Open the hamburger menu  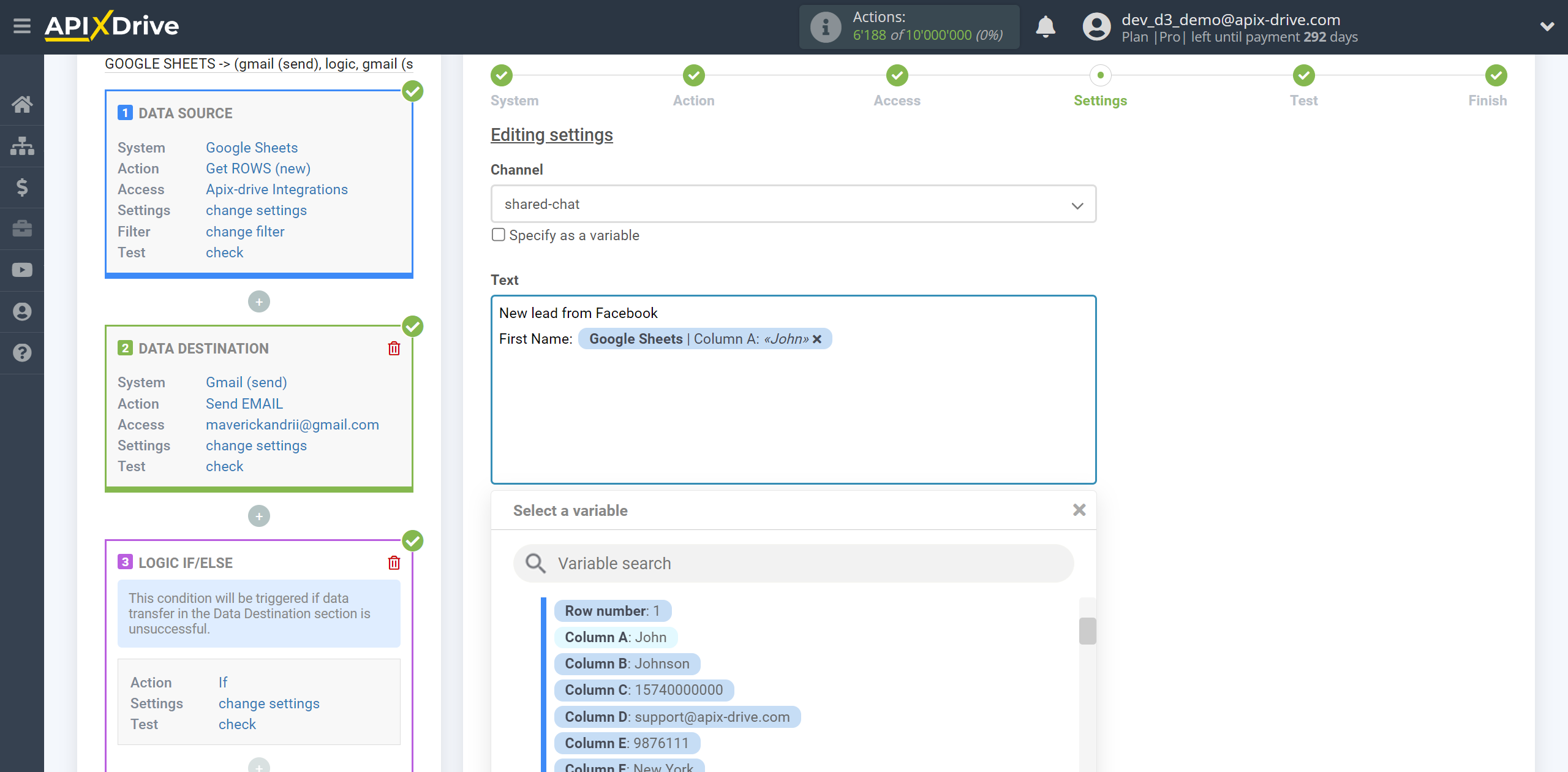click(22, 26)
